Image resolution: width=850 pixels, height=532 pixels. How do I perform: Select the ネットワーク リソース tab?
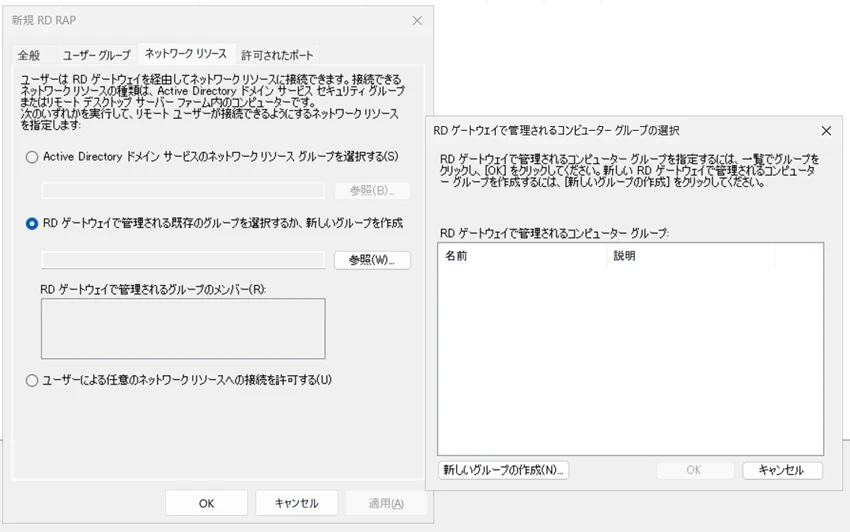tap(186, 54)
